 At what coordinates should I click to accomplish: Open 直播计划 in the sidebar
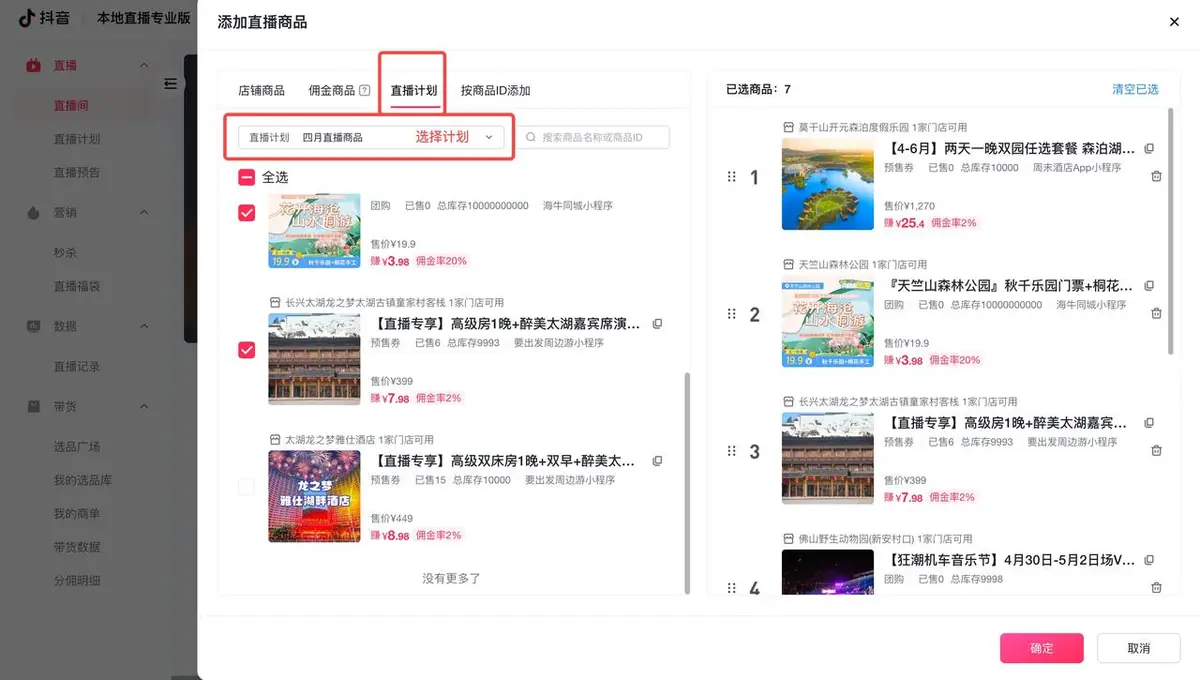[77, 139]
